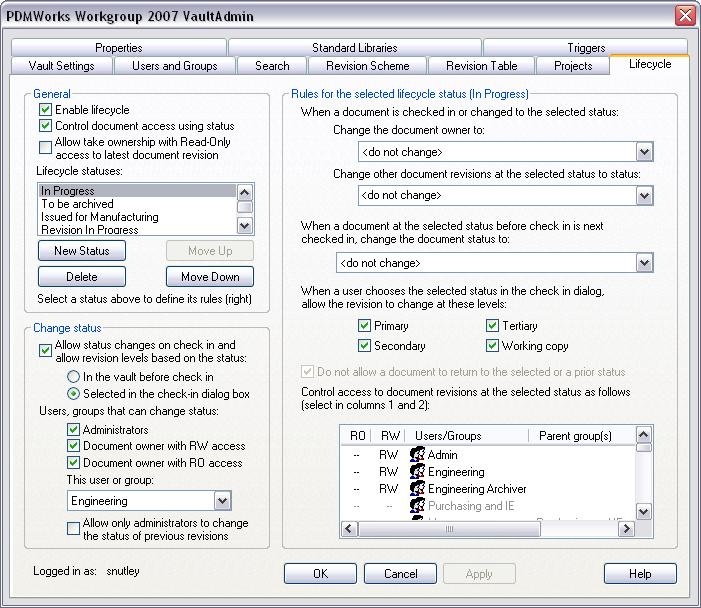Open the Triggers tab
Screen dimensions: 701x608
pos(586,47)
